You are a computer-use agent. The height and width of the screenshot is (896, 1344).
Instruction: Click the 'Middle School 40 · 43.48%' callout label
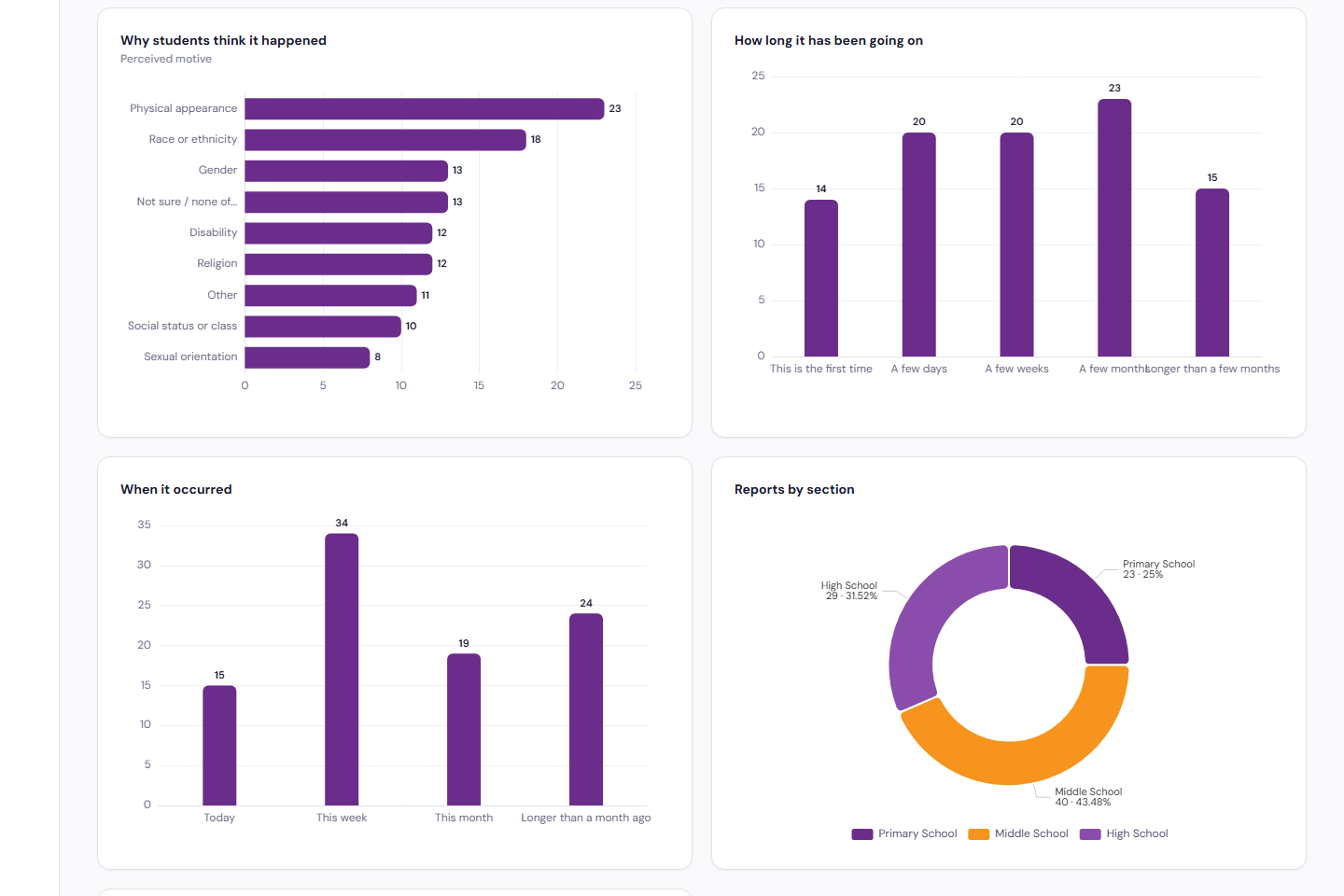pyautogui.click(x=1088, y=797)
